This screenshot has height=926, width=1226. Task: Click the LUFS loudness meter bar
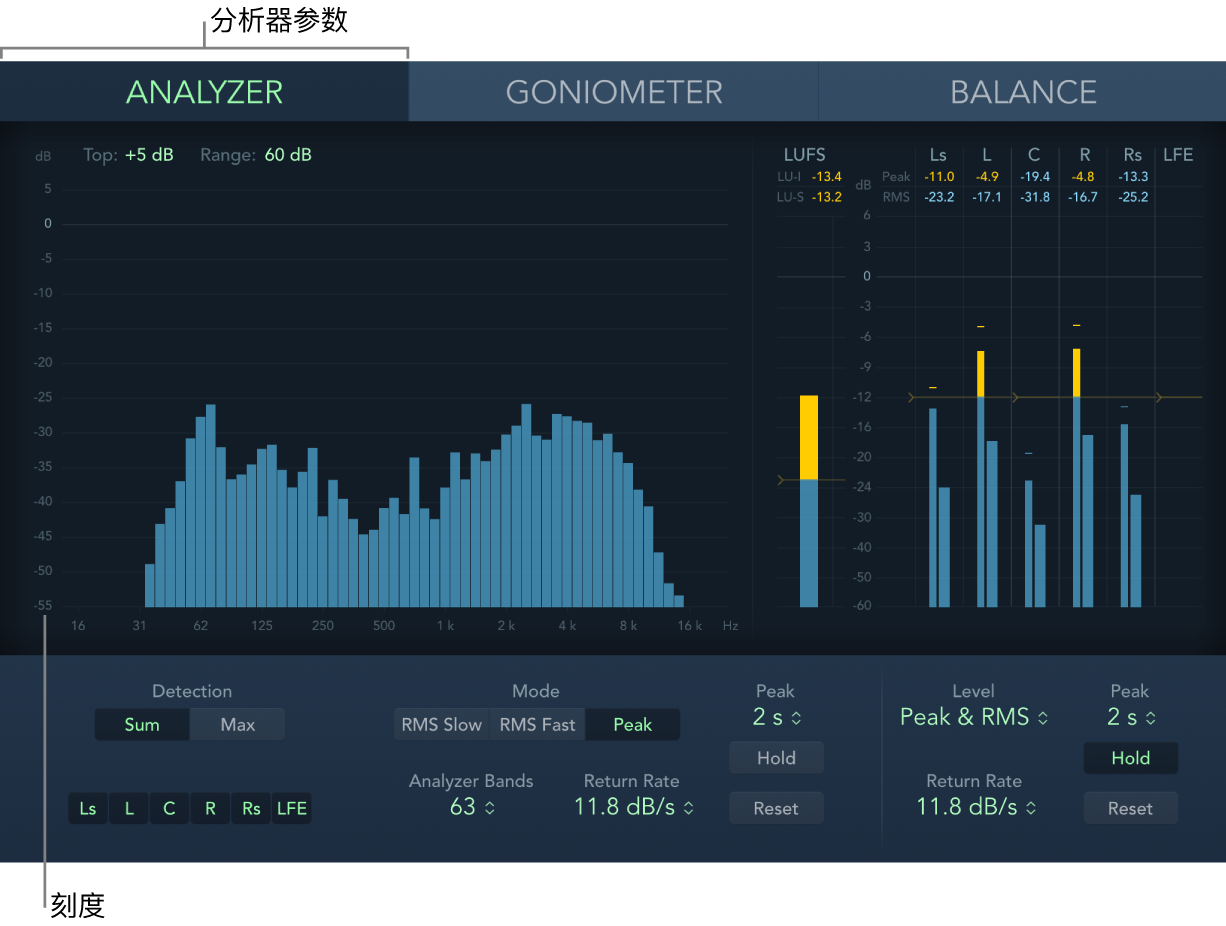[x=808, y=501]
